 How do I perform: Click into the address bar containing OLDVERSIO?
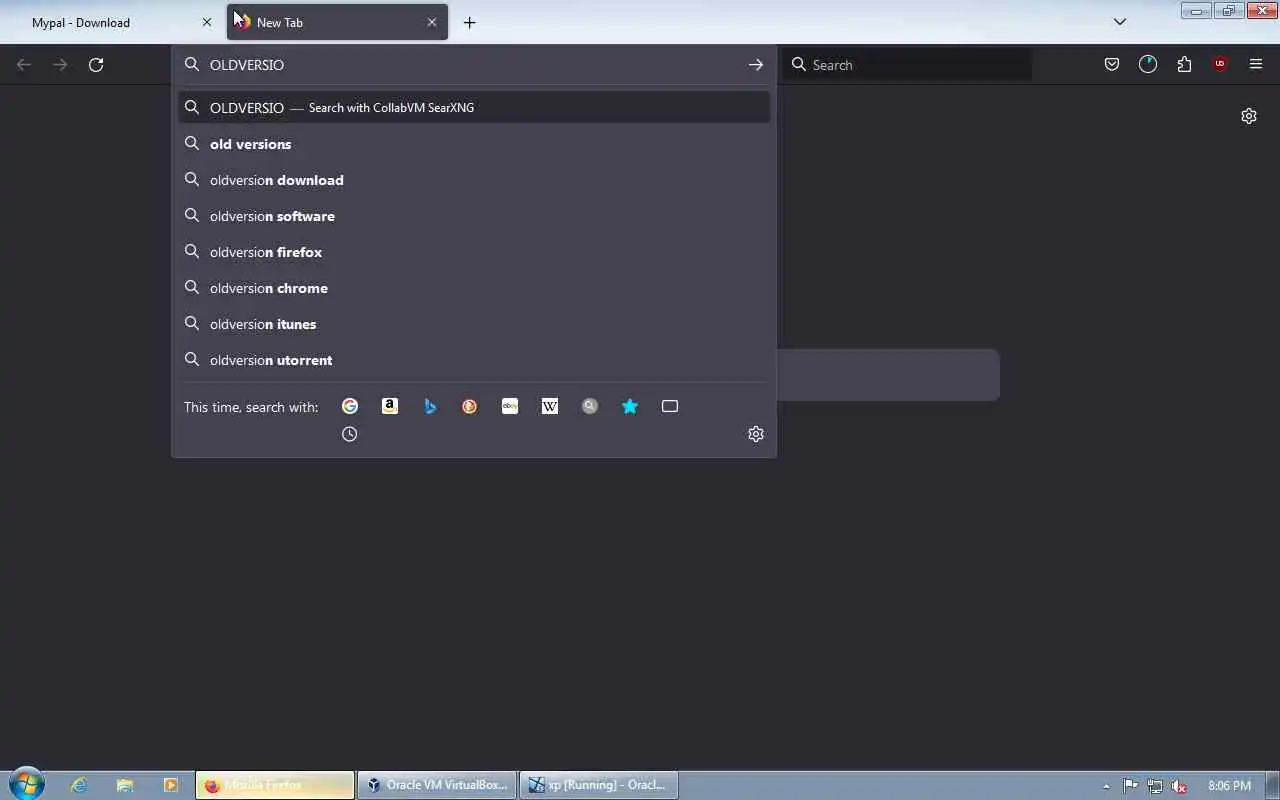coord(474,65)
